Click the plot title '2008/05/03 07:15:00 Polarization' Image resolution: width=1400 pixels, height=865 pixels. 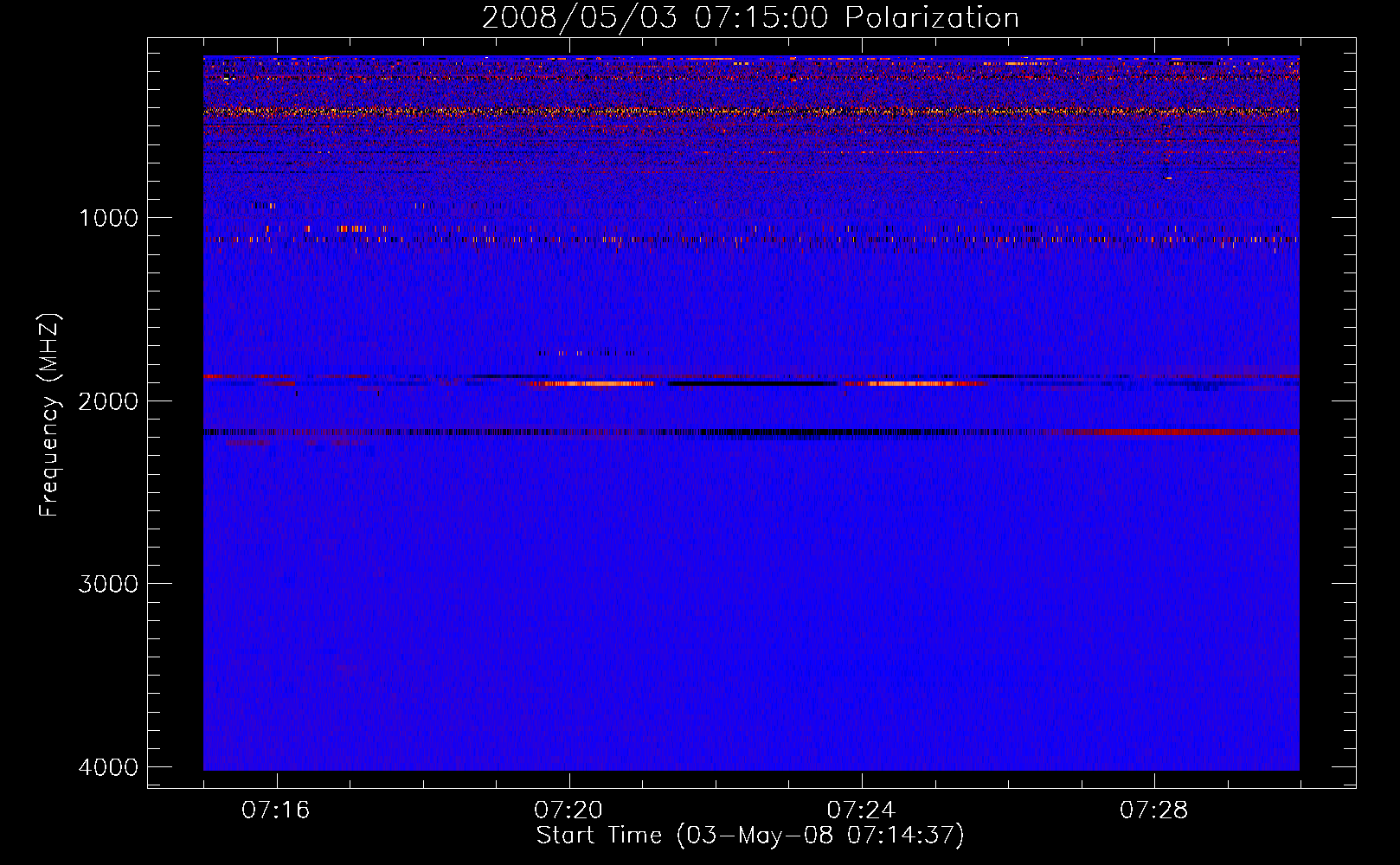(x=750, y=17)
